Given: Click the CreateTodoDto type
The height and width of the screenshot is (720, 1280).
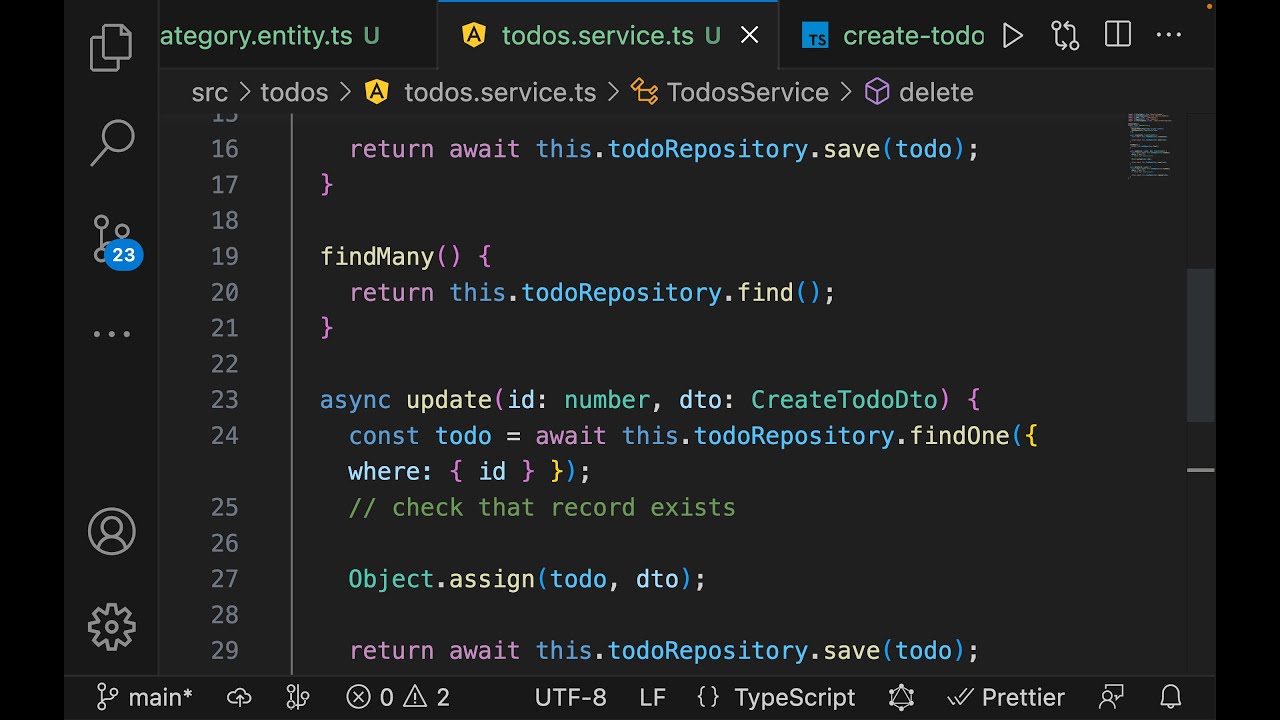Looking at the screenshot, I should [x=844, y=400].
